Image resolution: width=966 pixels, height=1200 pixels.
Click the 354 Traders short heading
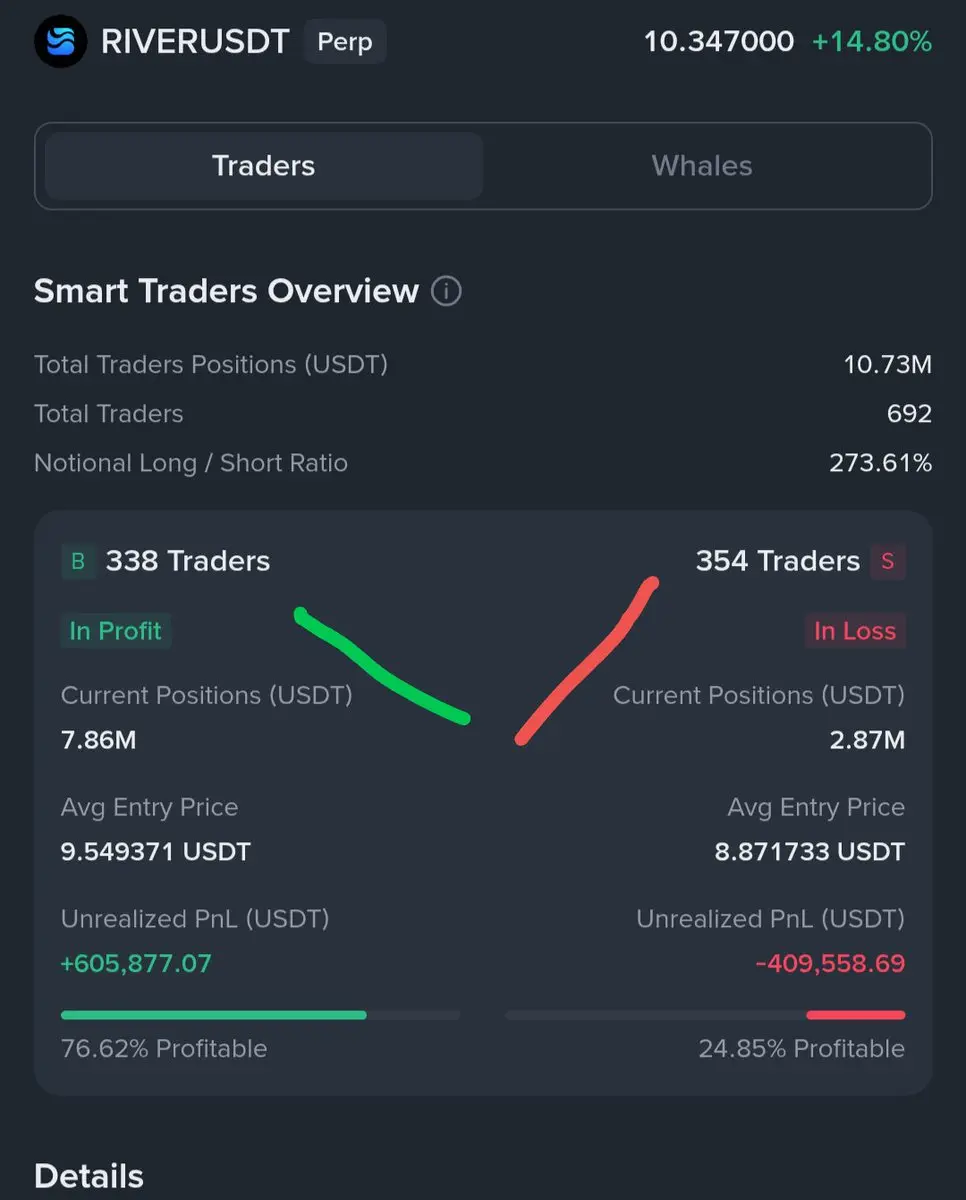click(x=778, y=561)
